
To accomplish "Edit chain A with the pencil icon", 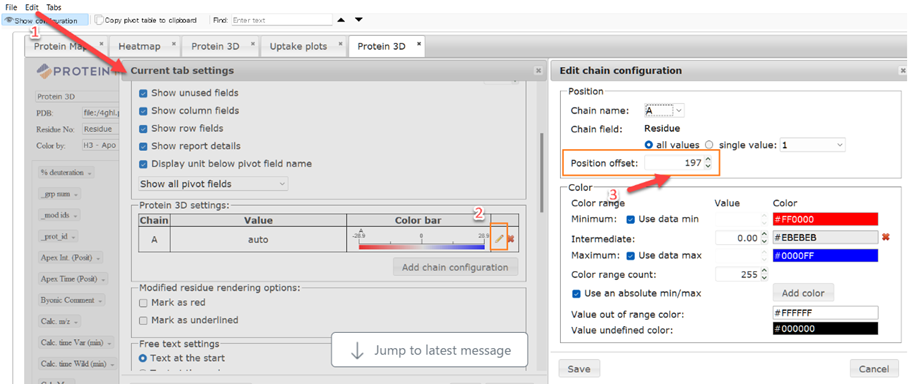I will [499, 238].
